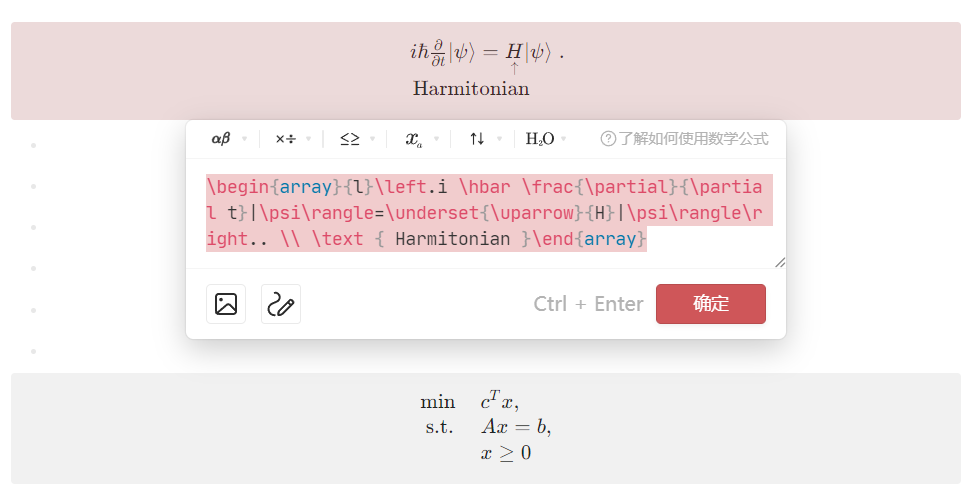Select the rendered Schrödinger equation block

point(486,70)
